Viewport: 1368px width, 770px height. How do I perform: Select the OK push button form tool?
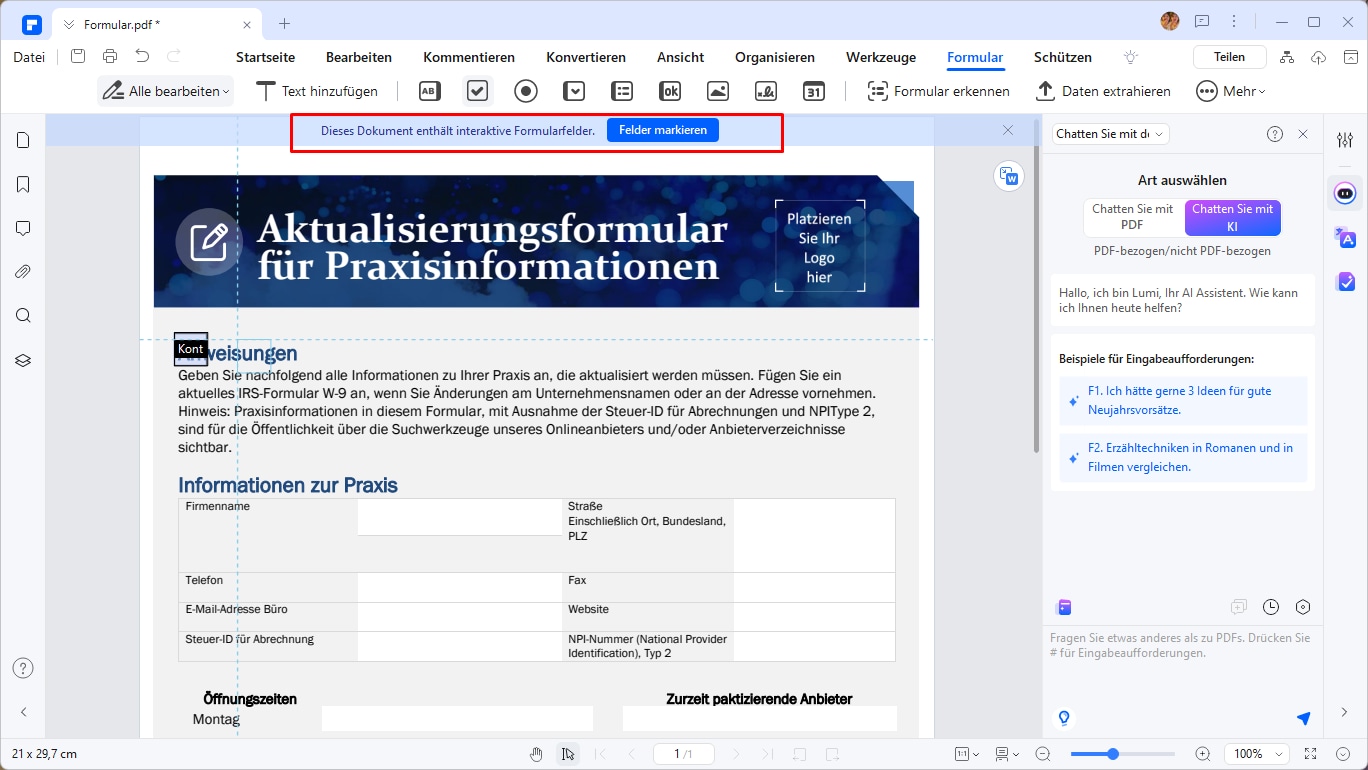click(670, 91)
